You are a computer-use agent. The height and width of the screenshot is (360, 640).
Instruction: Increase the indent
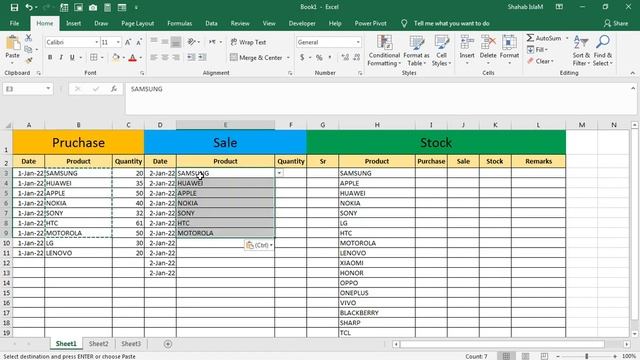click(x=202, y=58)
